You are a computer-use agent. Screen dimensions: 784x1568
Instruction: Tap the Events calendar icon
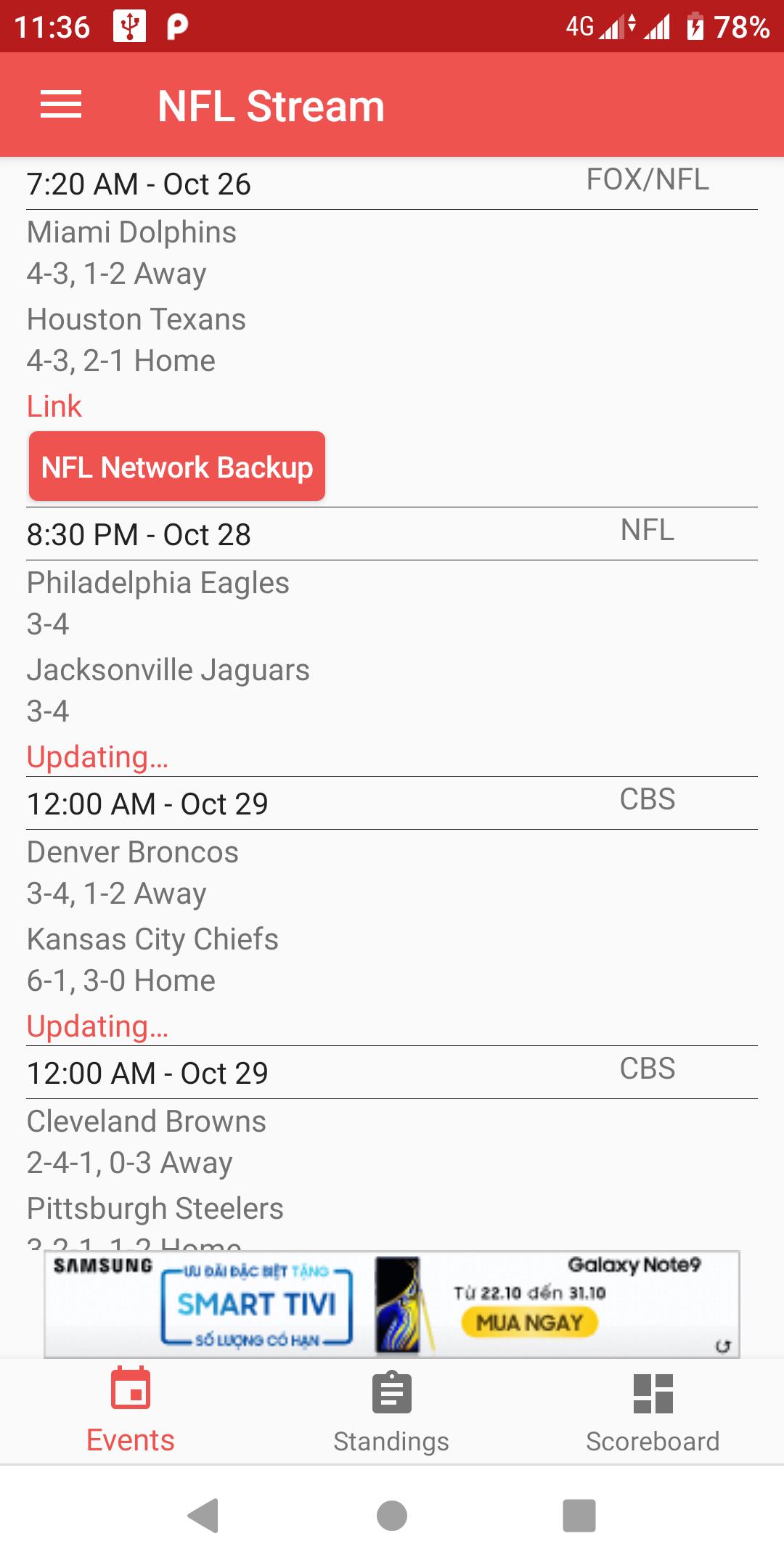[131, 1387]
